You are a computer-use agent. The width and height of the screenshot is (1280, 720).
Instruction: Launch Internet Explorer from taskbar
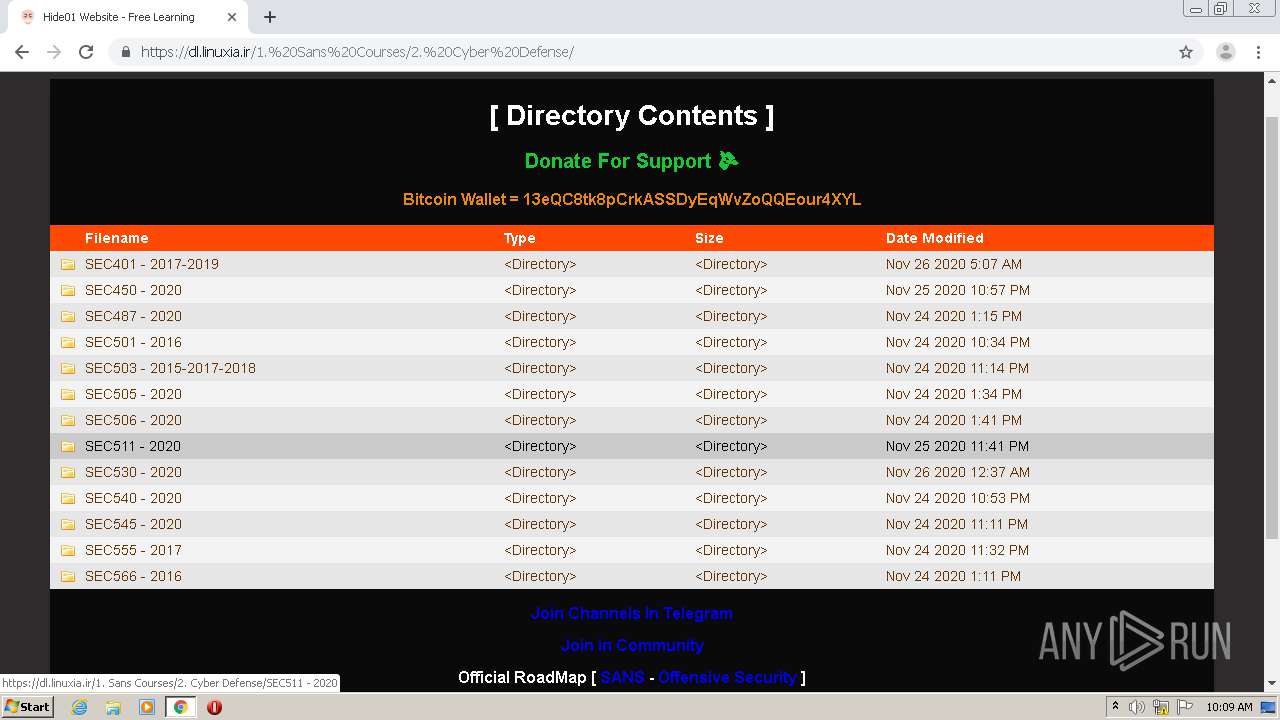[79, 707]
